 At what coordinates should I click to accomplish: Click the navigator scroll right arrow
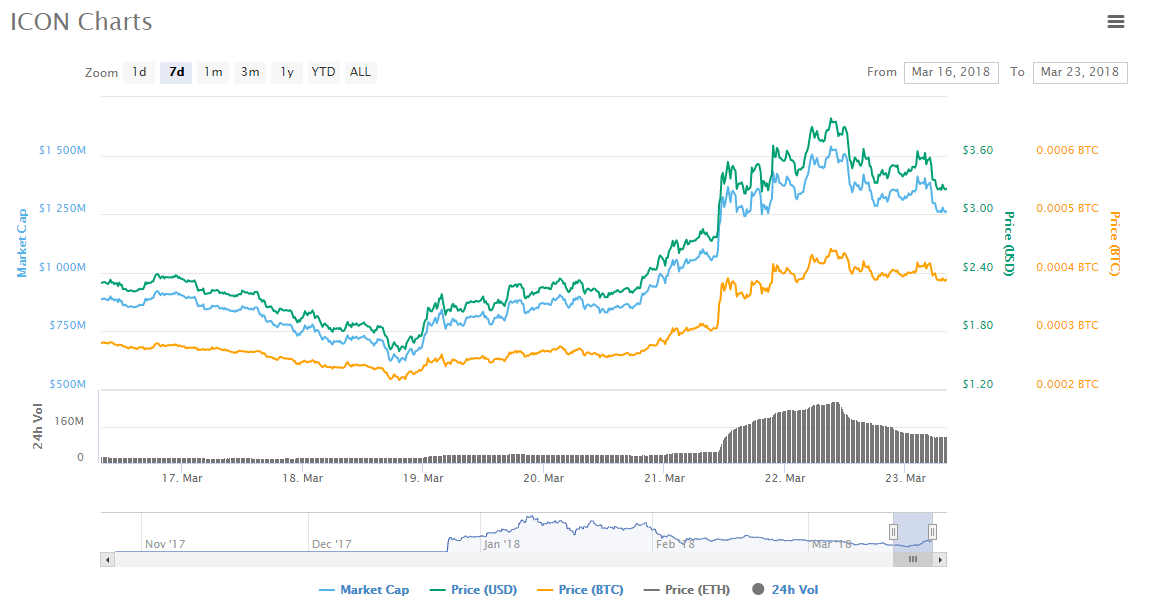pyautogui.click(x=939, y=560)
